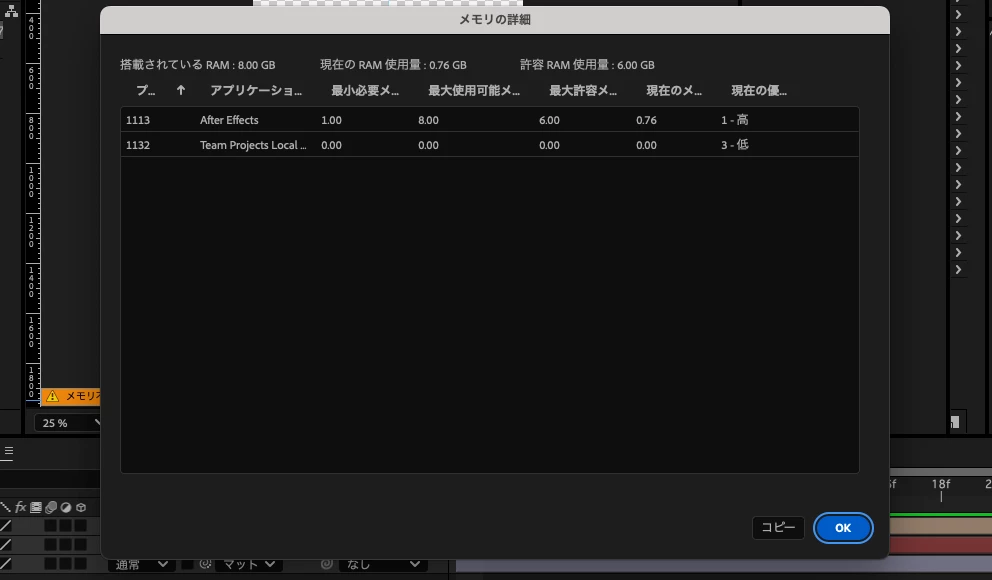
Task: Click the quality column header slash icon
Action: tap(6, 507)
